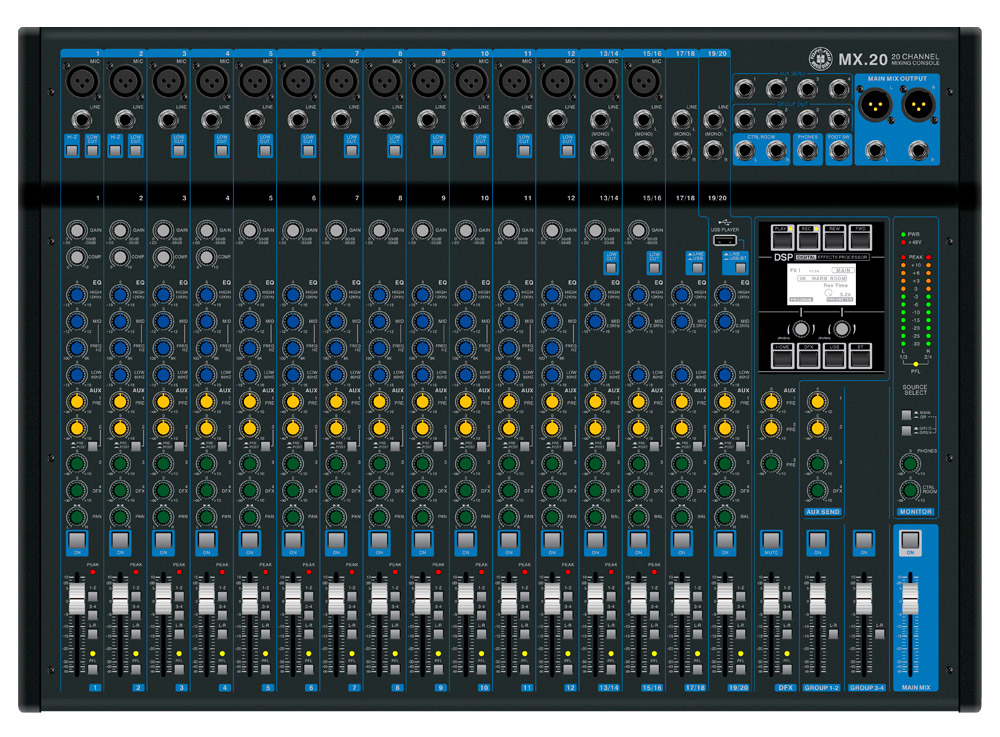Click the DFX MUTE button
Viewport: 1000px width, 737px height.
tap(770, 541)
